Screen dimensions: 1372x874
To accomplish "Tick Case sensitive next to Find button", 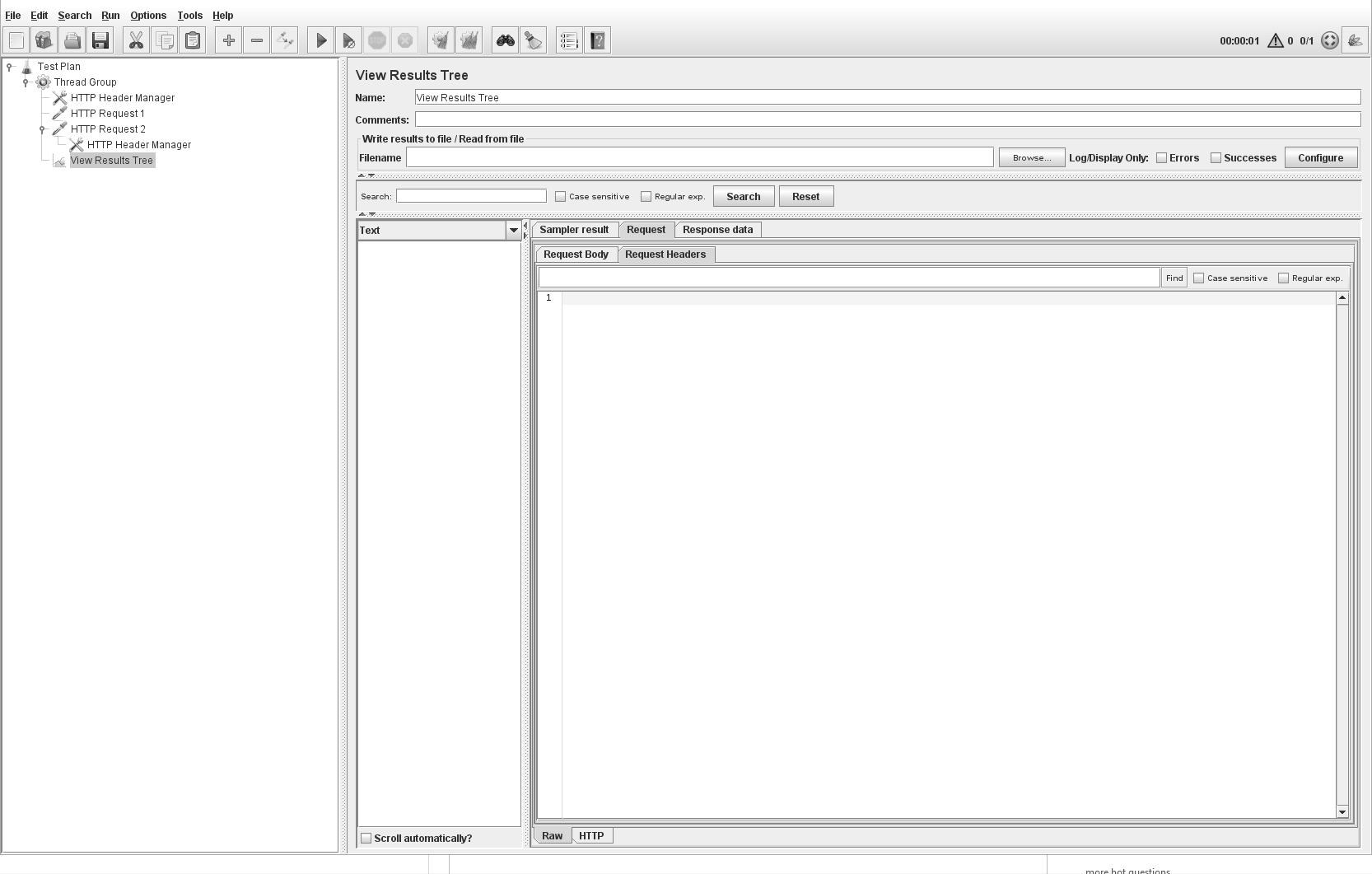I will (1198, 278).
